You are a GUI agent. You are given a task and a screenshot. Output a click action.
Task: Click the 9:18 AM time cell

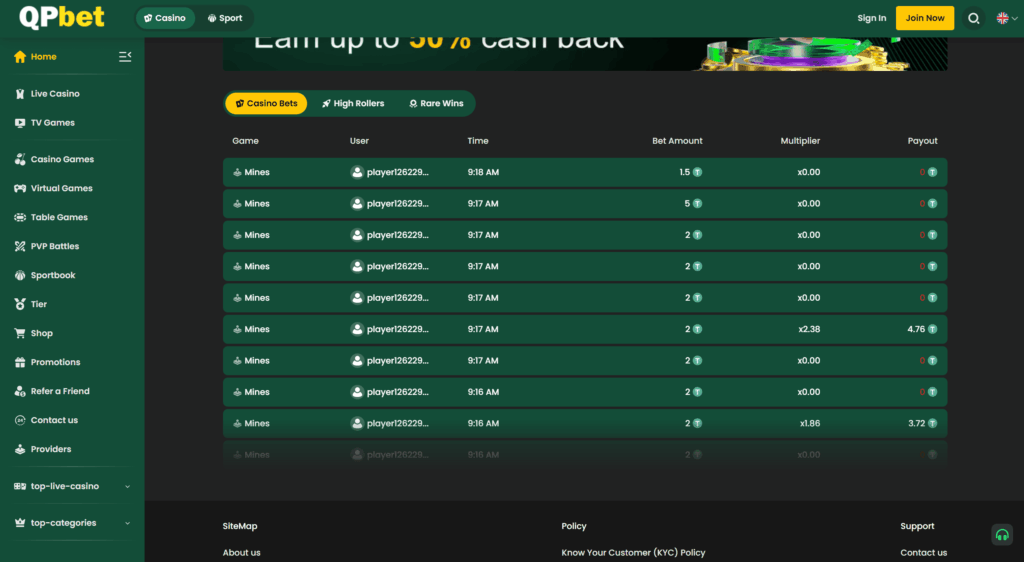coord(483,172)
